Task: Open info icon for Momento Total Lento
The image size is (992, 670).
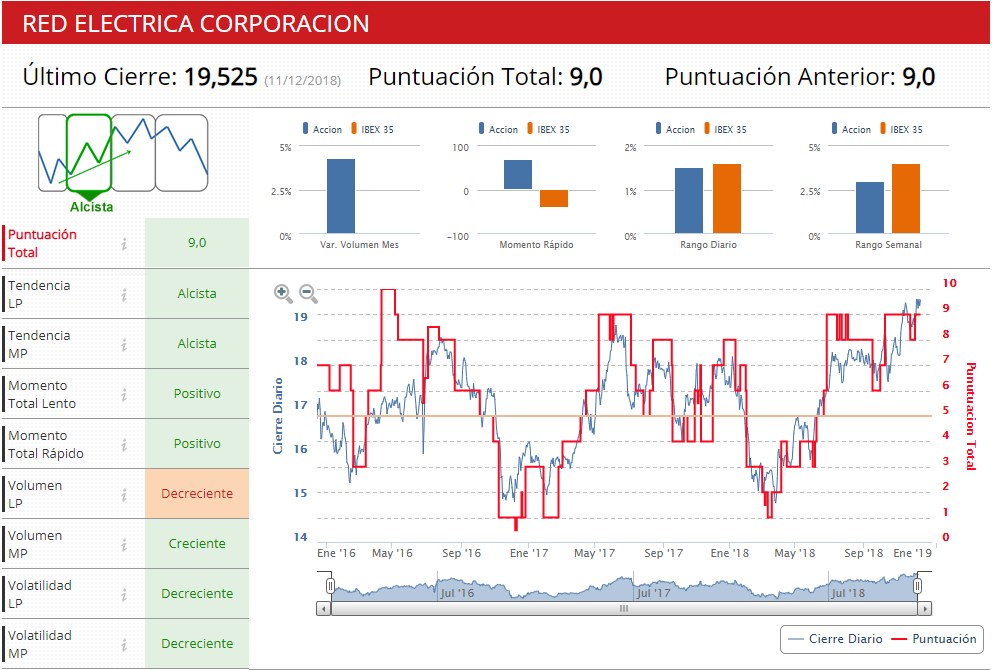Action: [124, 395]
